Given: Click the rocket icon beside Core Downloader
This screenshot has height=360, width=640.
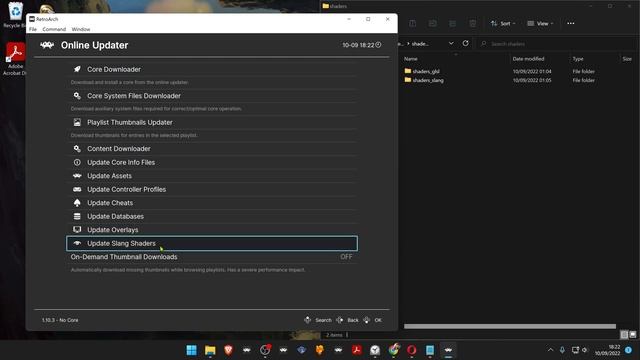Looking at the screenshot, I should (x=77, y=69).
